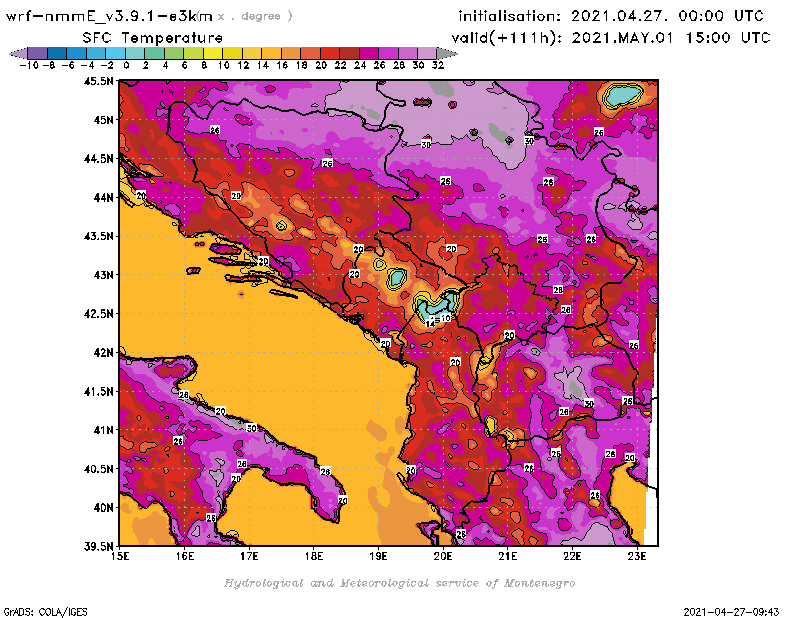This screenshot has height=618, width=800.
Task: Pick the light blue -4 to -2 swatch
Action: click(96, 53)
